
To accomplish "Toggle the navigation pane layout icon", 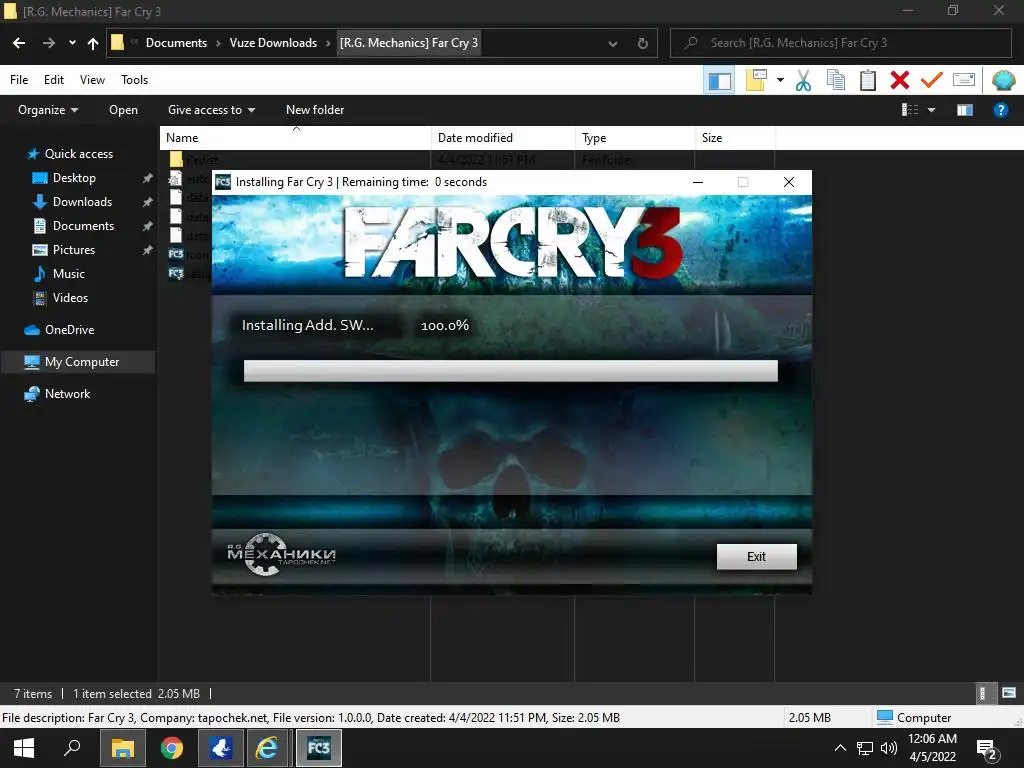I will pyautogui.click(x=720, y=81).
